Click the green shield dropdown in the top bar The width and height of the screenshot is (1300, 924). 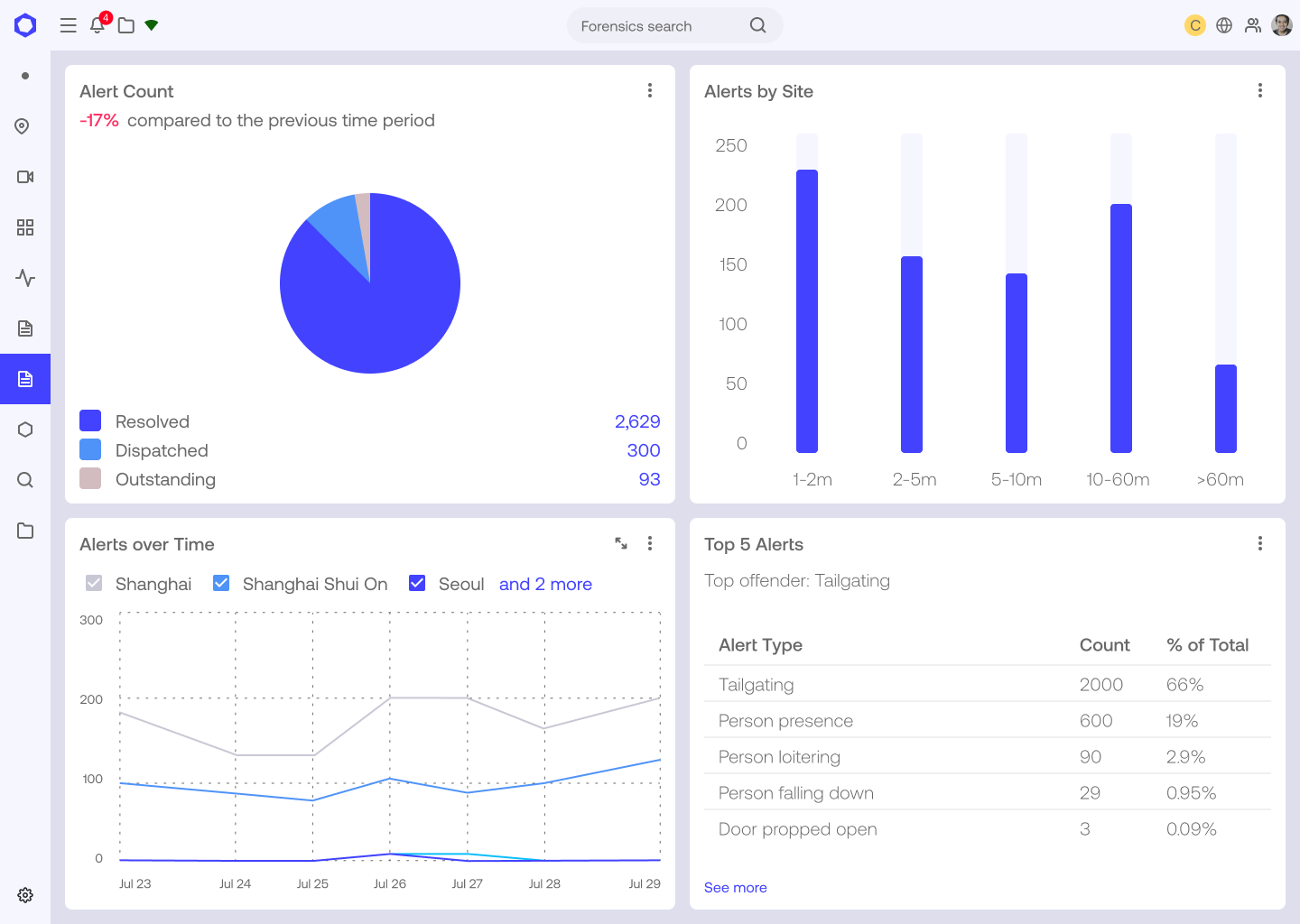click(x=152, y=25)
